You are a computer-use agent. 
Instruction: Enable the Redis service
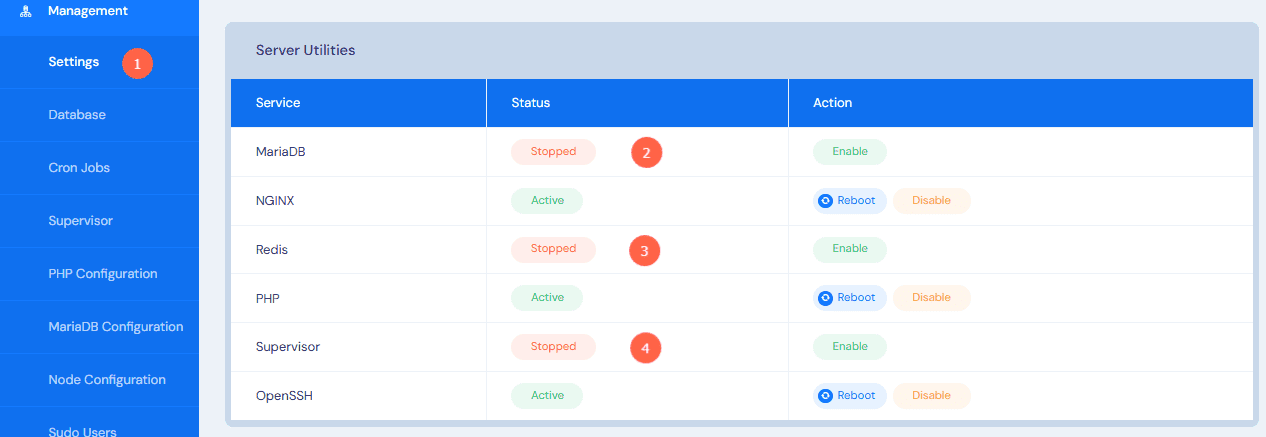[x=850, y=249]
